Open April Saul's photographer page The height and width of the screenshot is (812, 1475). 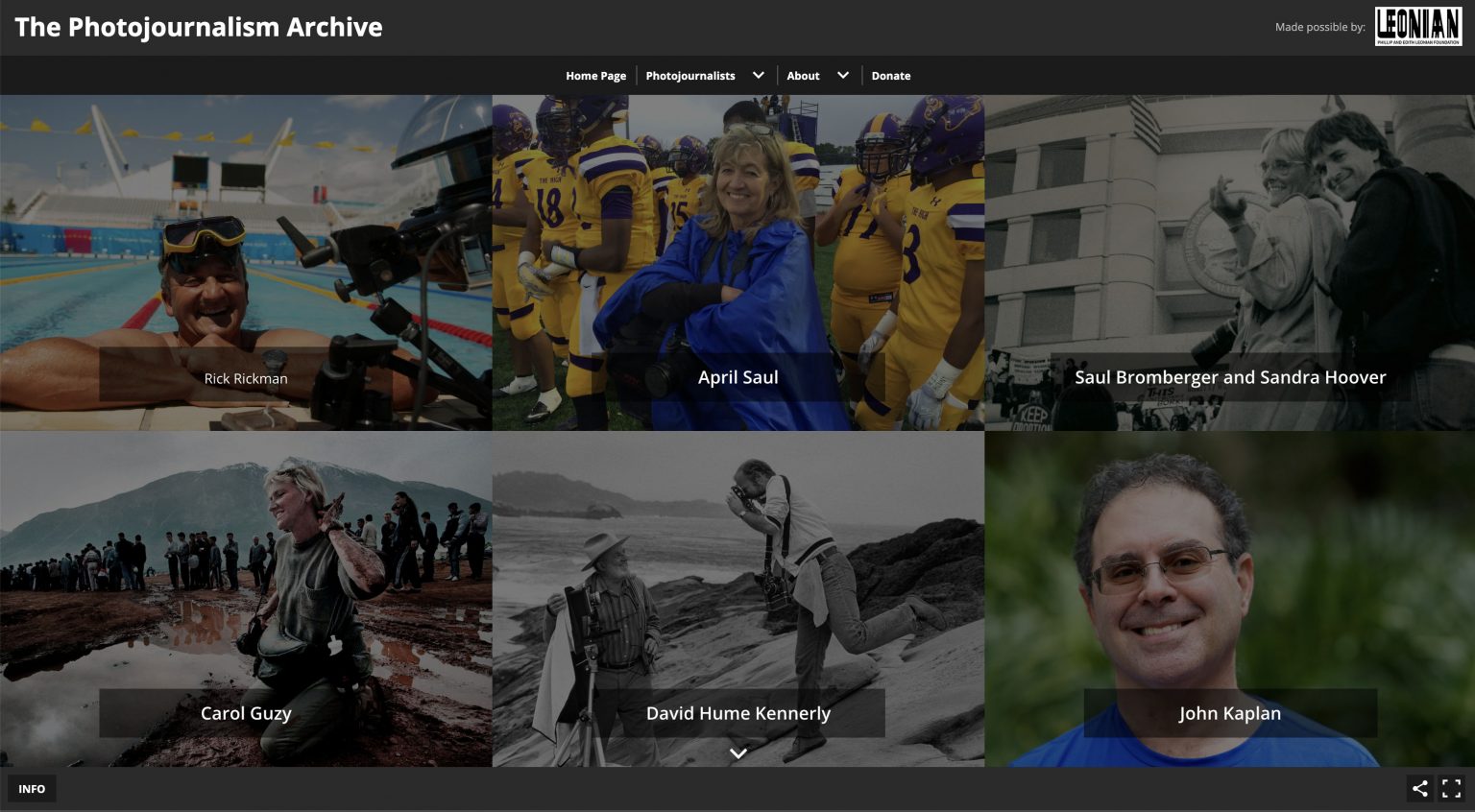point(737,262)
